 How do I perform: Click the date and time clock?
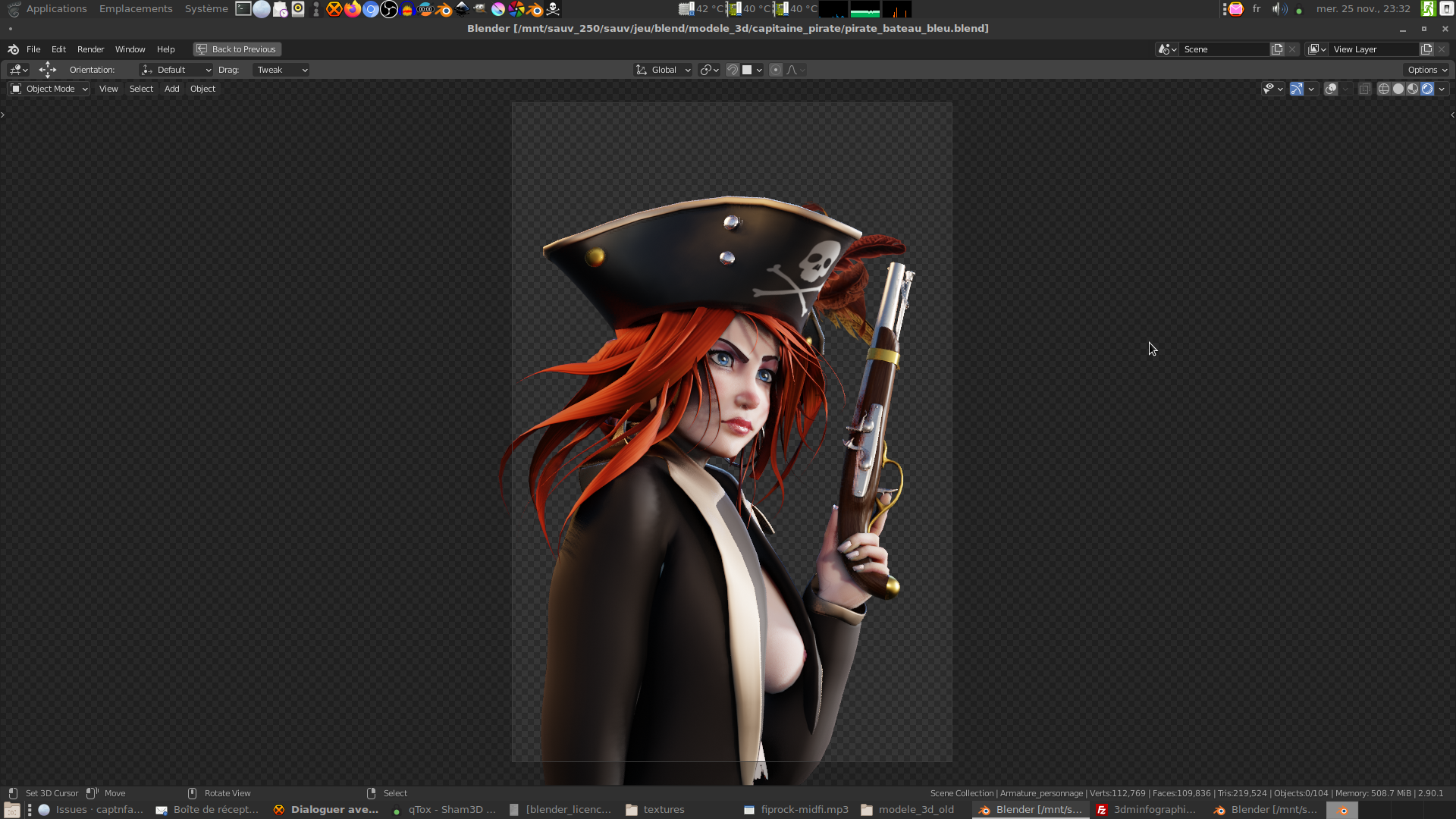(1363, 9)
